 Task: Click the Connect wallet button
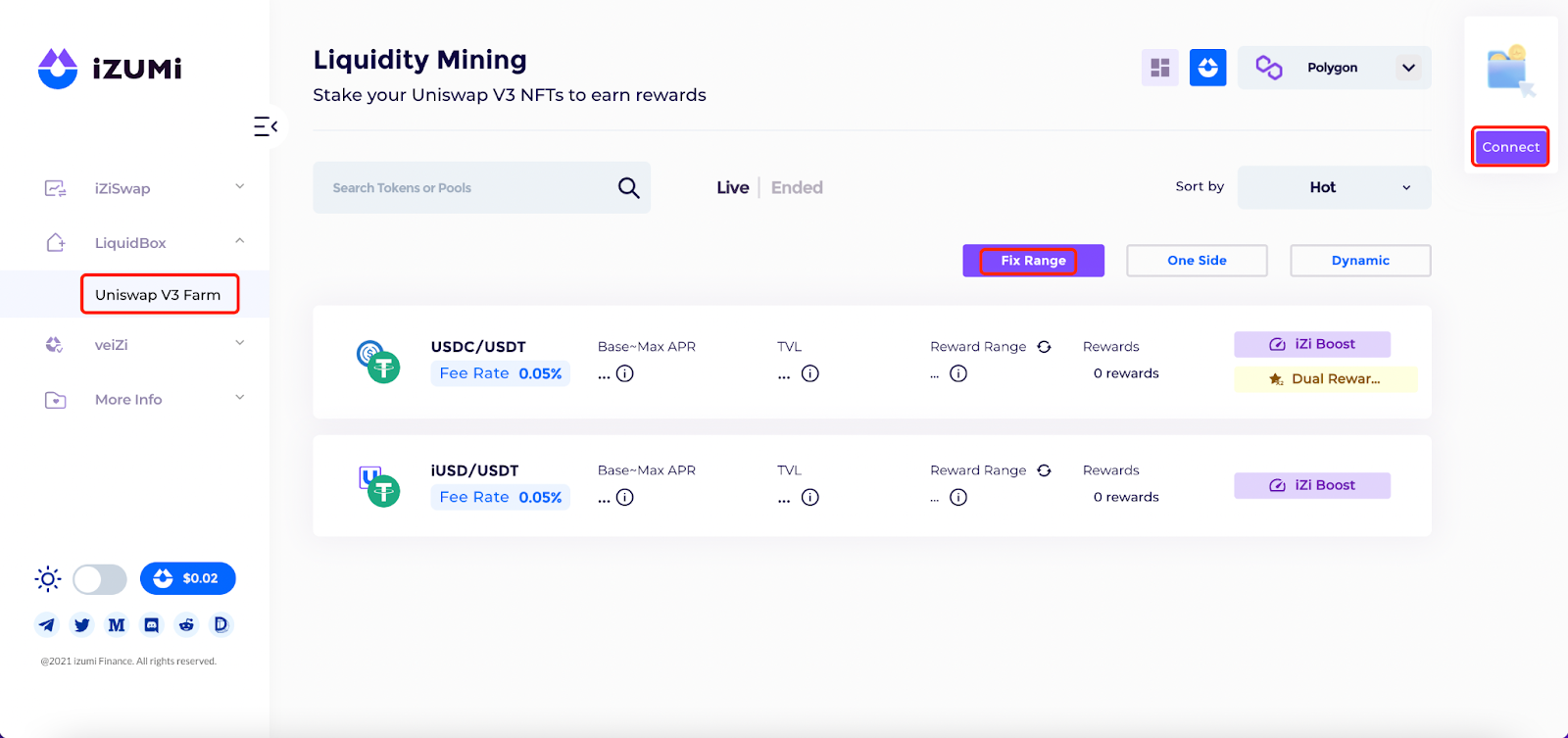point(1510,147)
